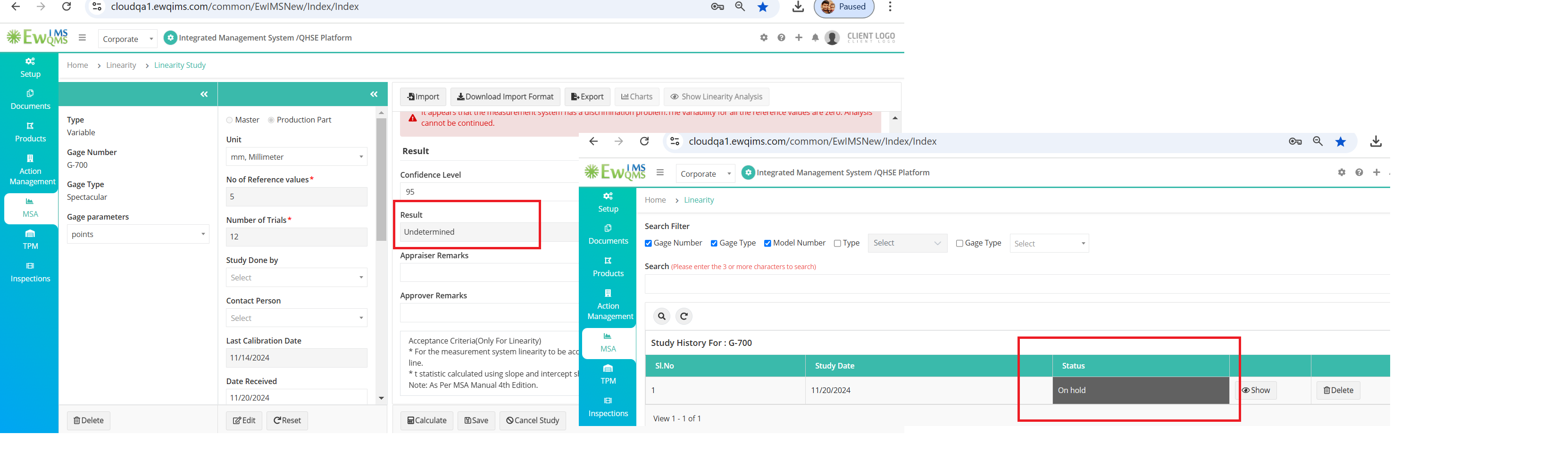Click Show Linearity Analysis toggle button
Viewport: 1568px width, 451px height.
[x=717, y=97]
